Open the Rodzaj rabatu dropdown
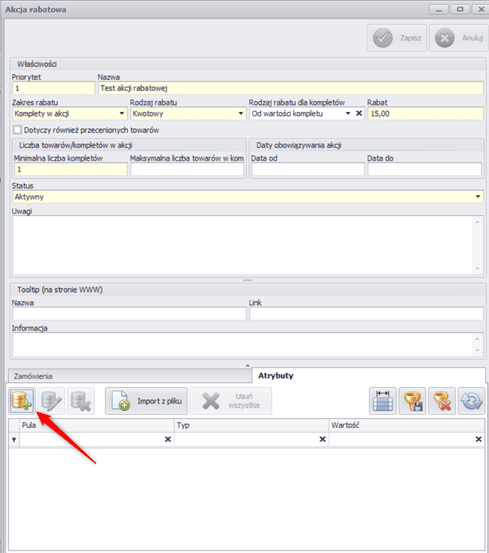The width and height of the screenshot is (489, 553). (x=241, y=114)
